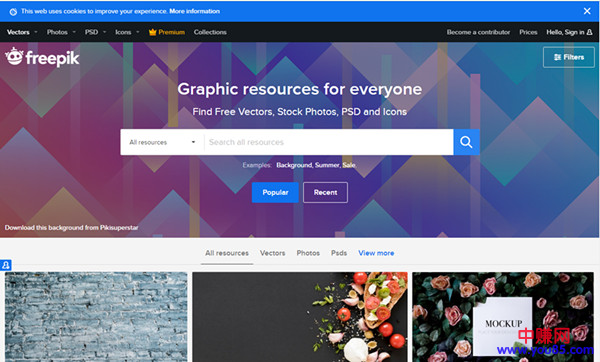This screenshot has height=362, width=600.
Task: Select the Popular toggle button
Action: click(x=275, y=192)
